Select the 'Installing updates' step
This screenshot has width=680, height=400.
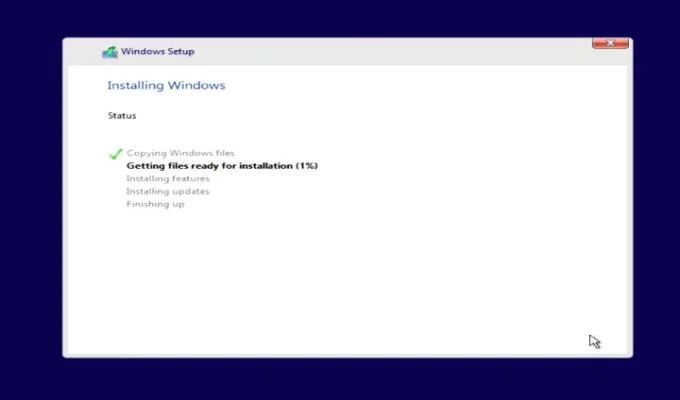point(168,191)
